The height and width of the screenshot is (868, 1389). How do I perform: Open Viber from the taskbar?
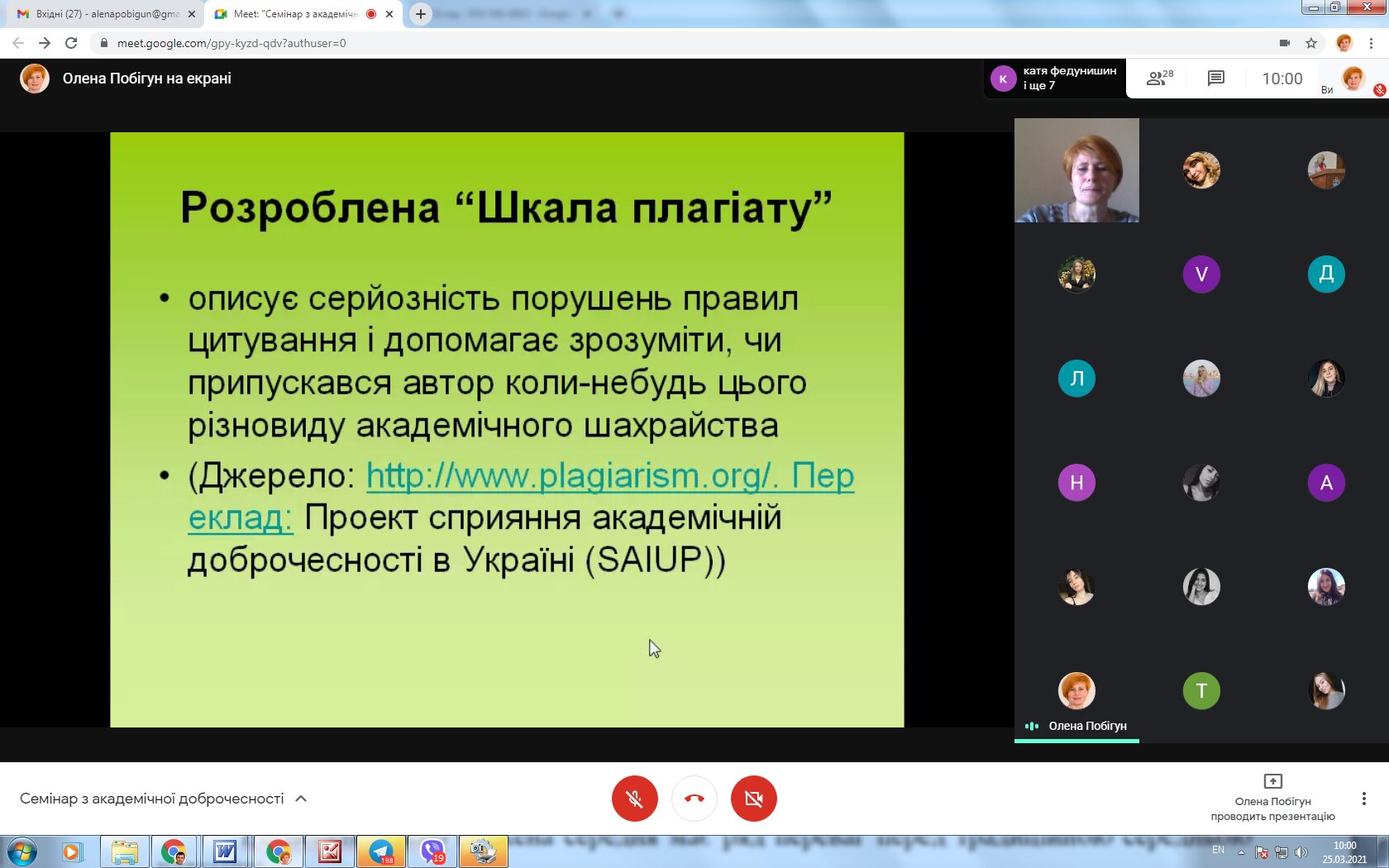click(432, 851)
